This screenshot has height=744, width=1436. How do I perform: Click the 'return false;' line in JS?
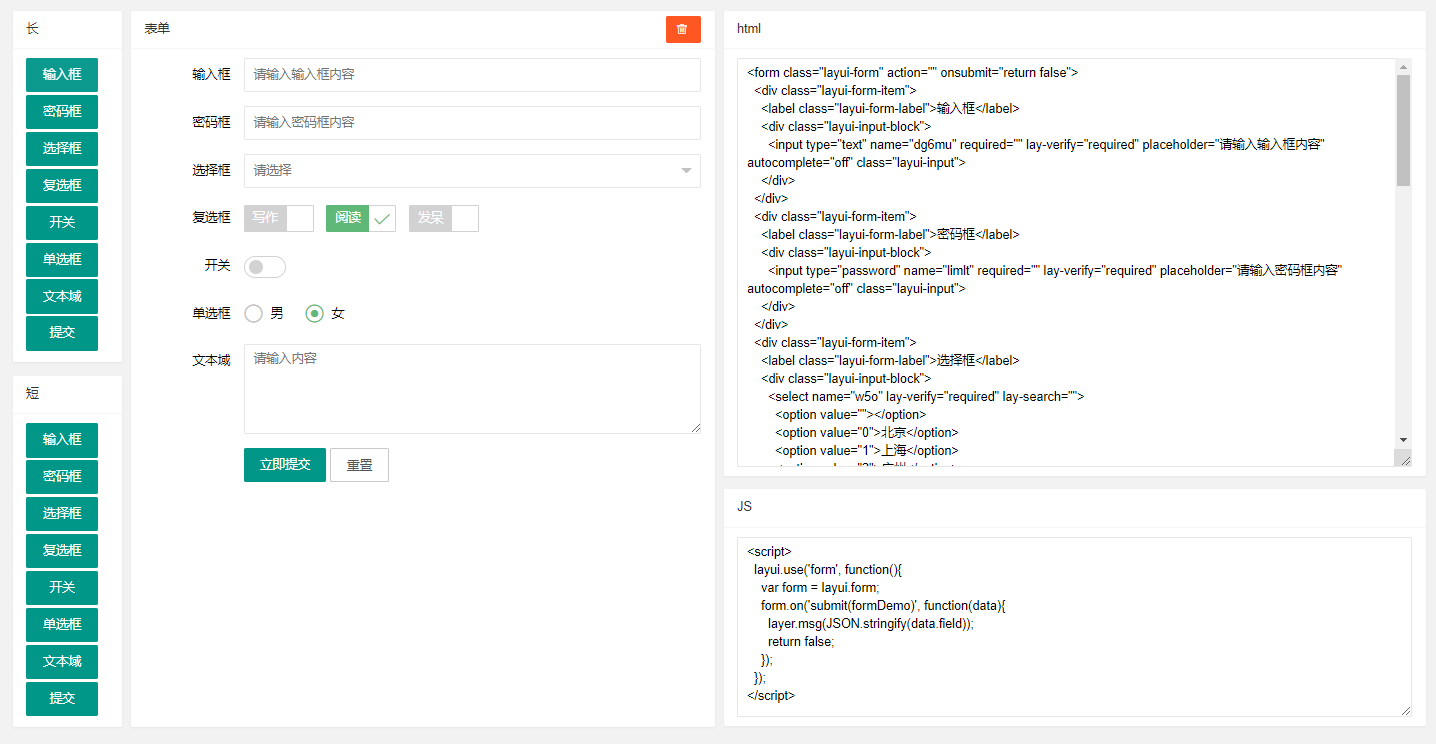[801, 642]
